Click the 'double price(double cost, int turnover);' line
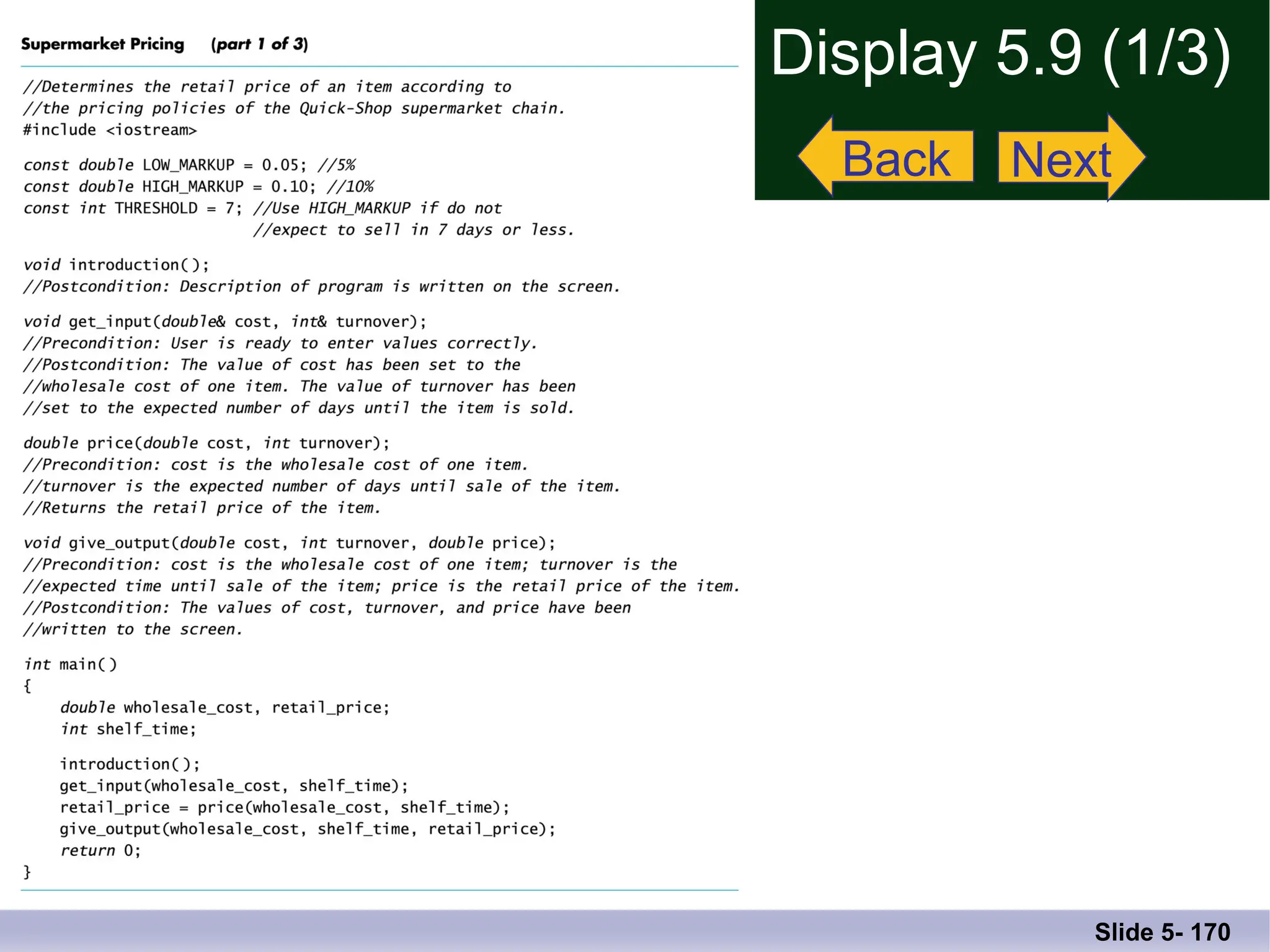Viewport: 1270px width, 952px height. pyautogui.click(x=206, y=443)
